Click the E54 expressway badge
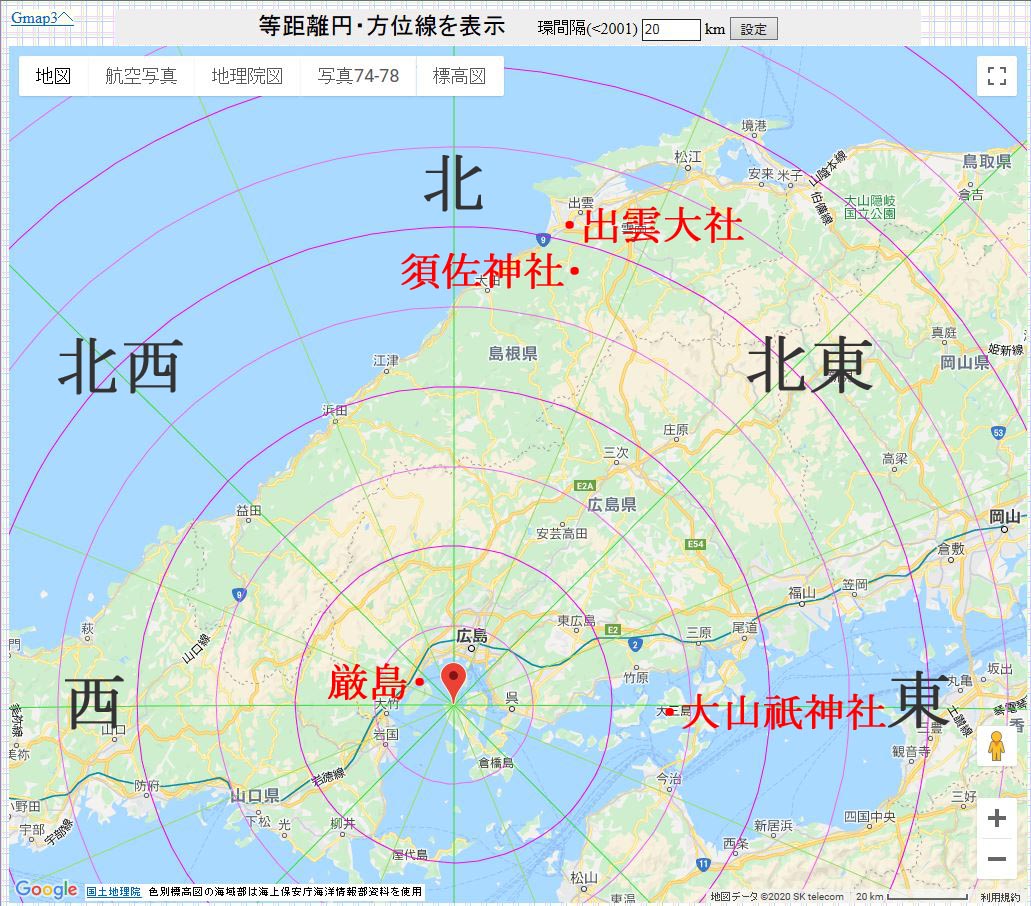This screenshot has height=906, width=1031. [x=696, y=544]
